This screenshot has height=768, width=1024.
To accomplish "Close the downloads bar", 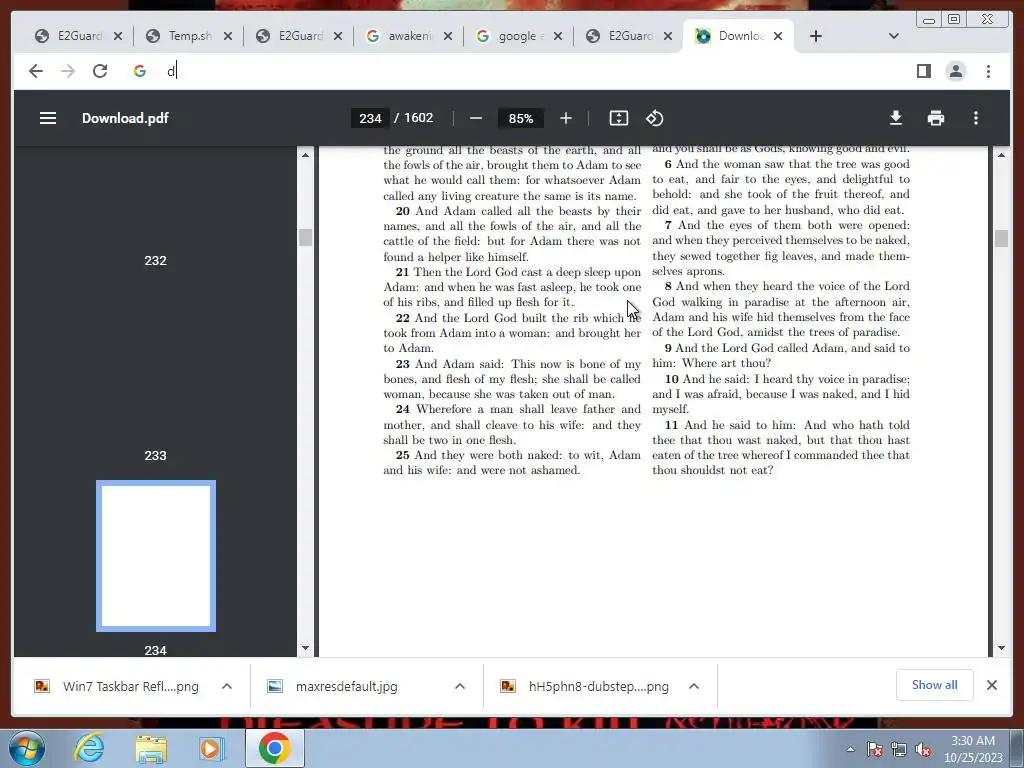I will pyautogui.click(x=991, y=685).
